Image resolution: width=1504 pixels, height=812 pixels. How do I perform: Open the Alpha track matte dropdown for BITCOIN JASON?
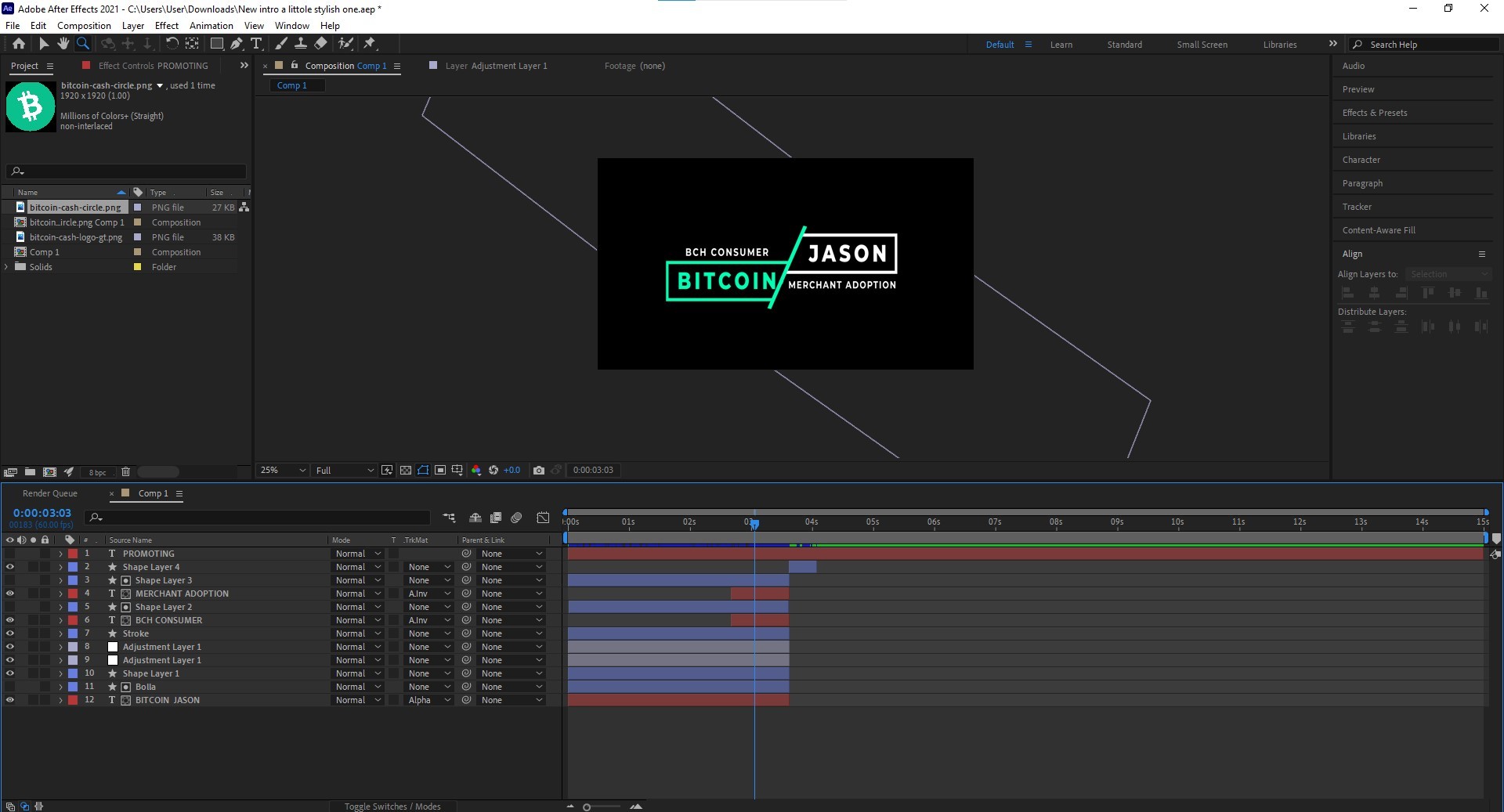point(429,700)
